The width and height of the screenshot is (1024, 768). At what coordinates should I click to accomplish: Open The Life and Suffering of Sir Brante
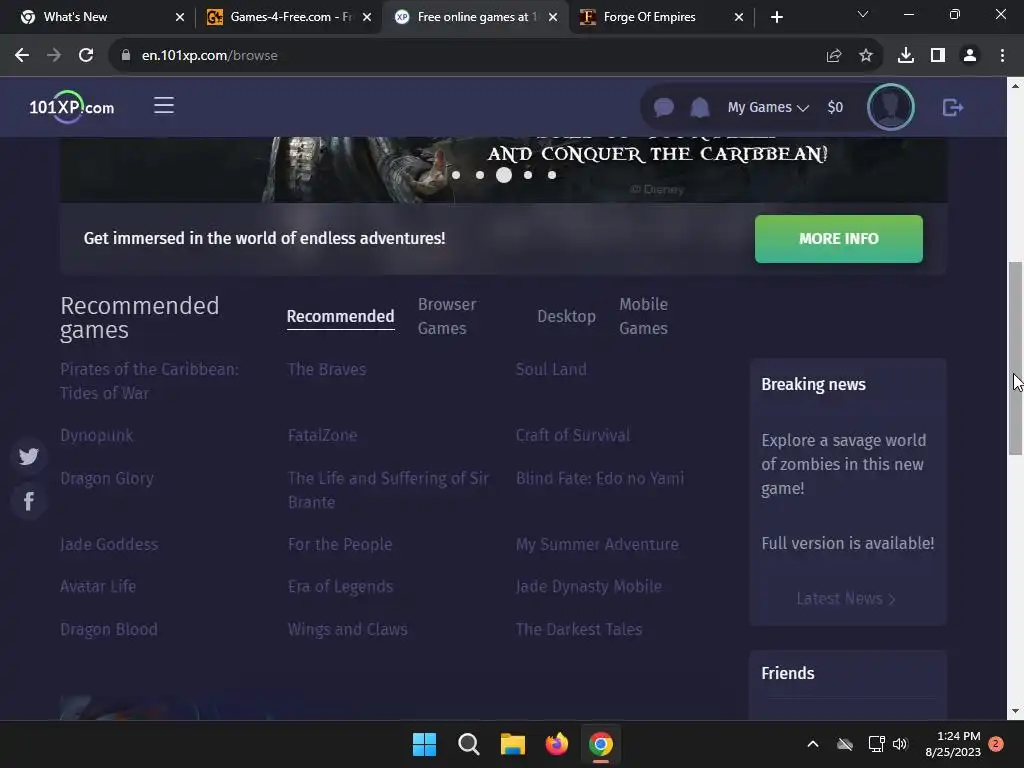click(389, 490)
